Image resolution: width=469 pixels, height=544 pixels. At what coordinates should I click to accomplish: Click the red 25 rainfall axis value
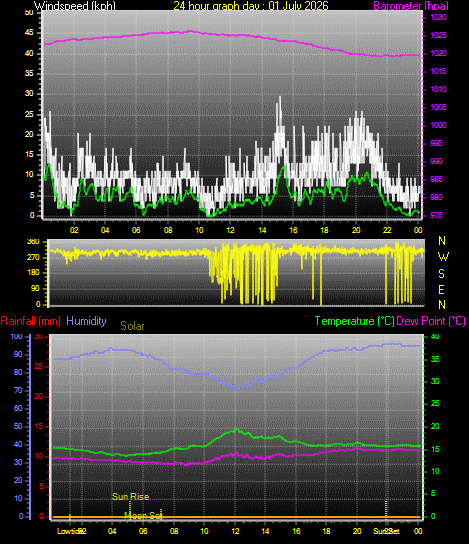pyautogui.click(x=39, y=367)
